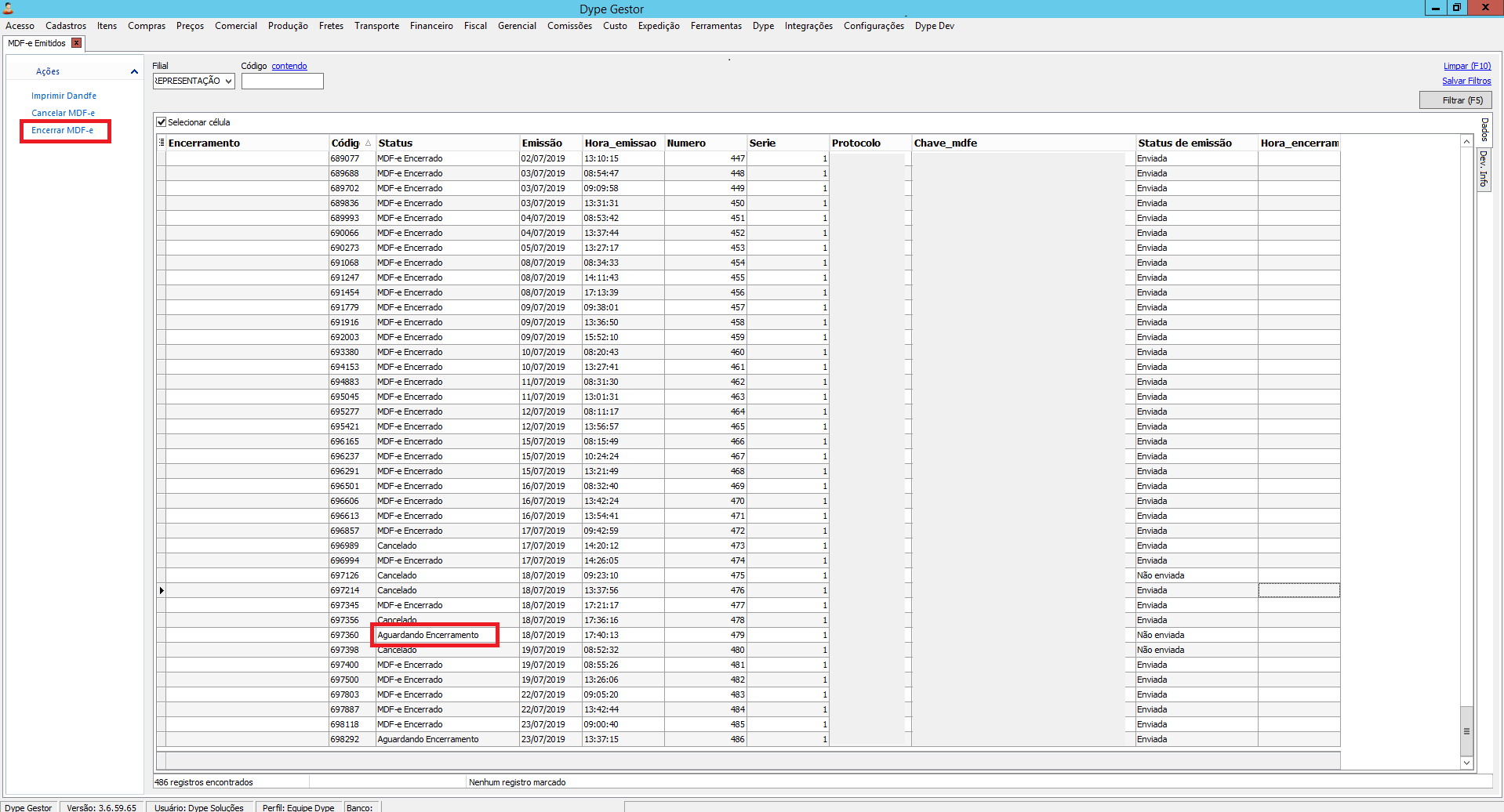The height and width of the screenshot is (812, 1504).
Task: Open the Fiscal menu
Action: 475,26
